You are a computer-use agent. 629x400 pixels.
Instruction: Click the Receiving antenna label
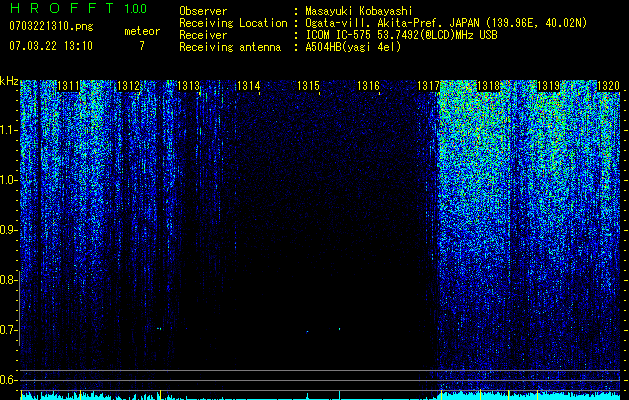coord(230,47)
